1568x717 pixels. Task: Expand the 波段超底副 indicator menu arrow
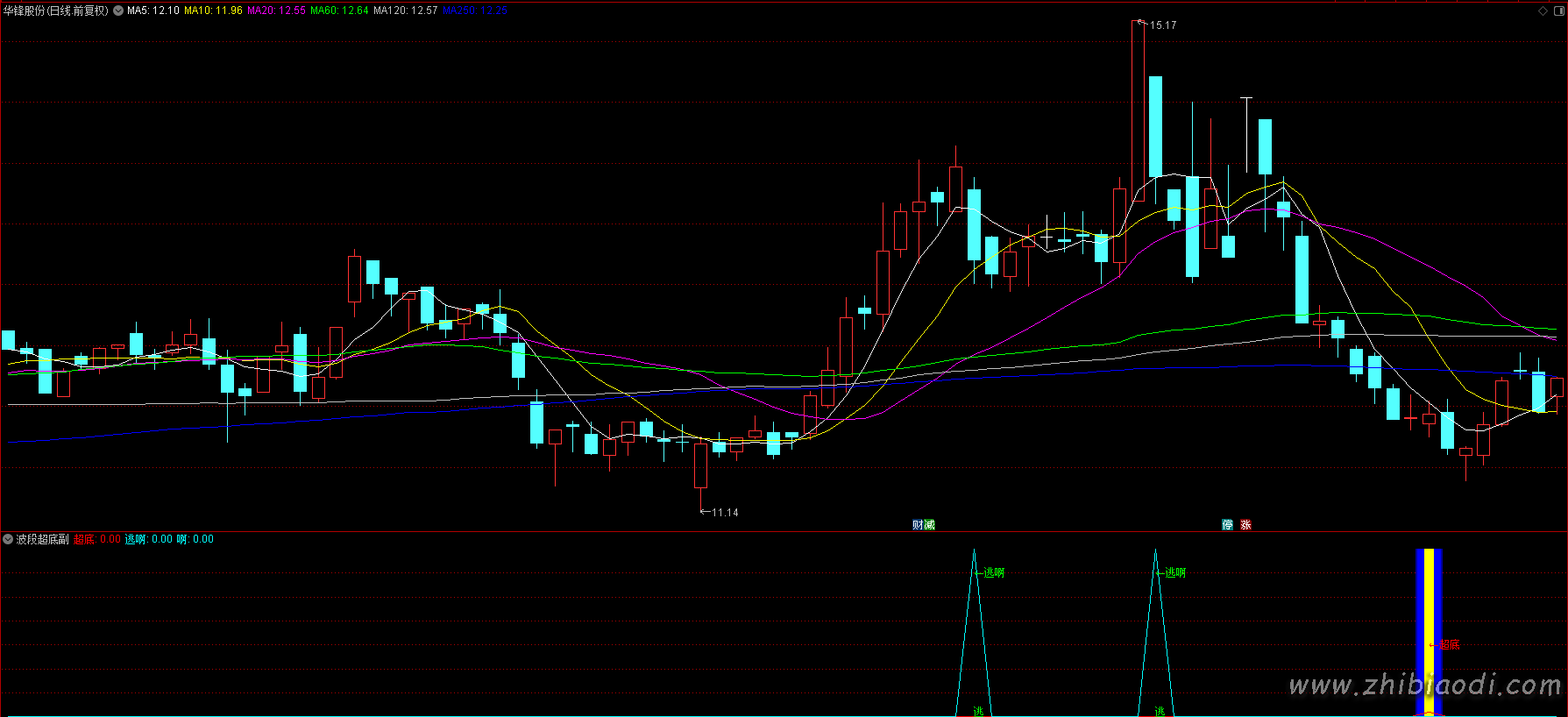tap(8, 539)
